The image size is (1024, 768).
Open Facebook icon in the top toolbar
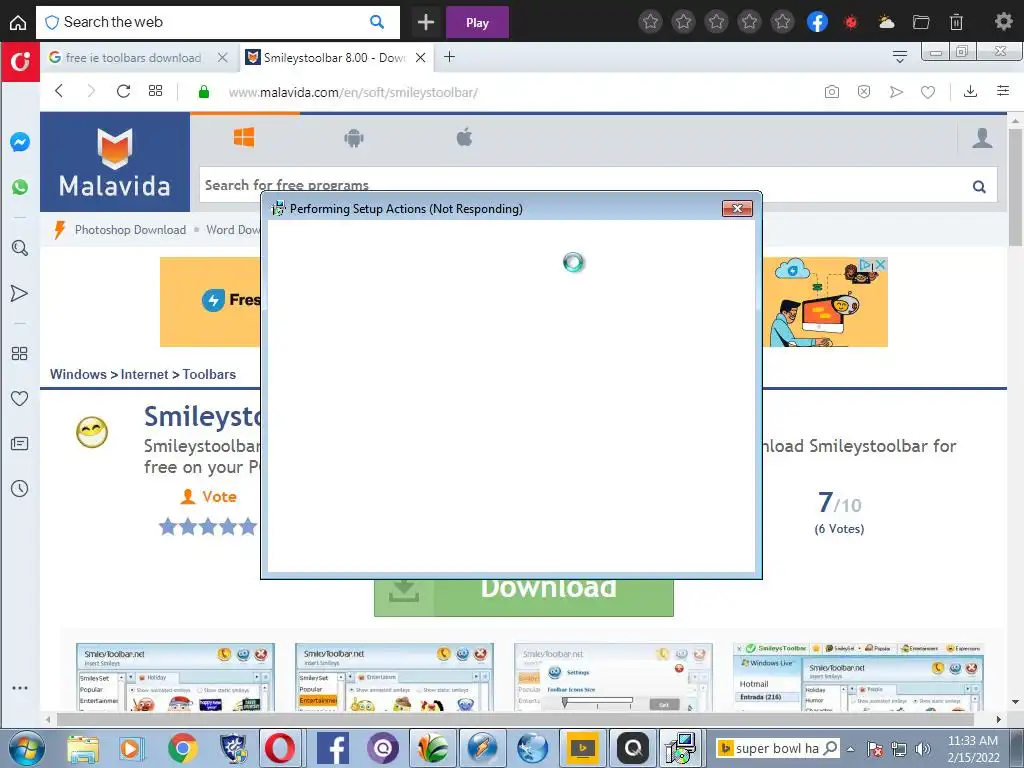pyautogui.click(x=818, y=22)
